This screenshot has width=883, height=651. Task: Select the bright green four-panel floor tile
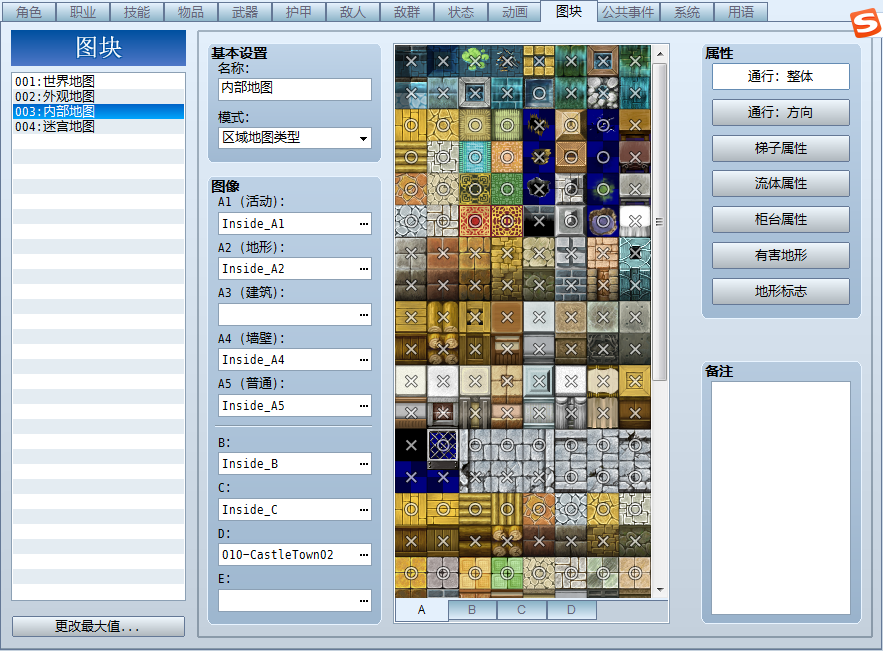[x=507, y=573]
